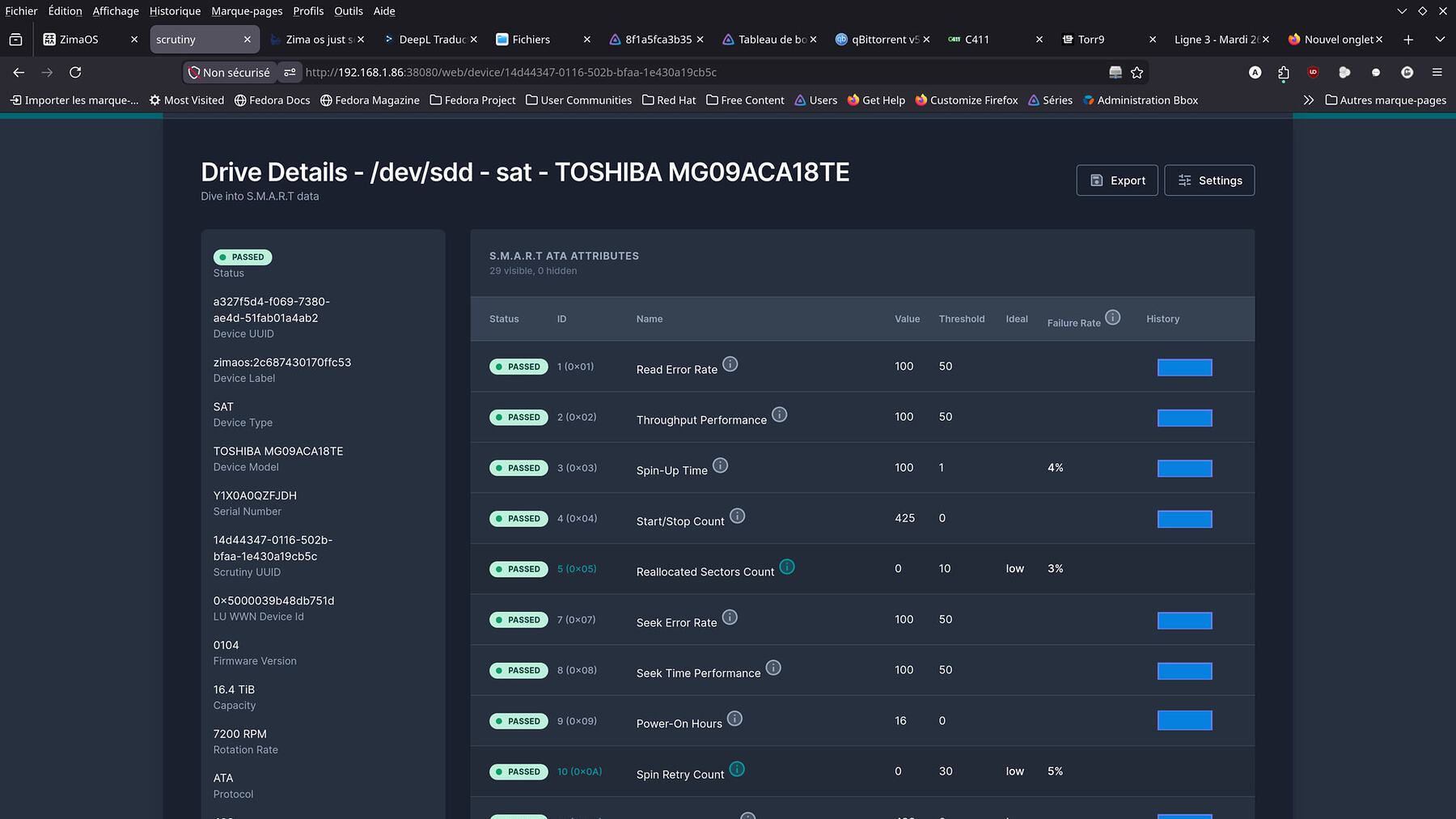Click the Threshold column header

tap(962, 319)
